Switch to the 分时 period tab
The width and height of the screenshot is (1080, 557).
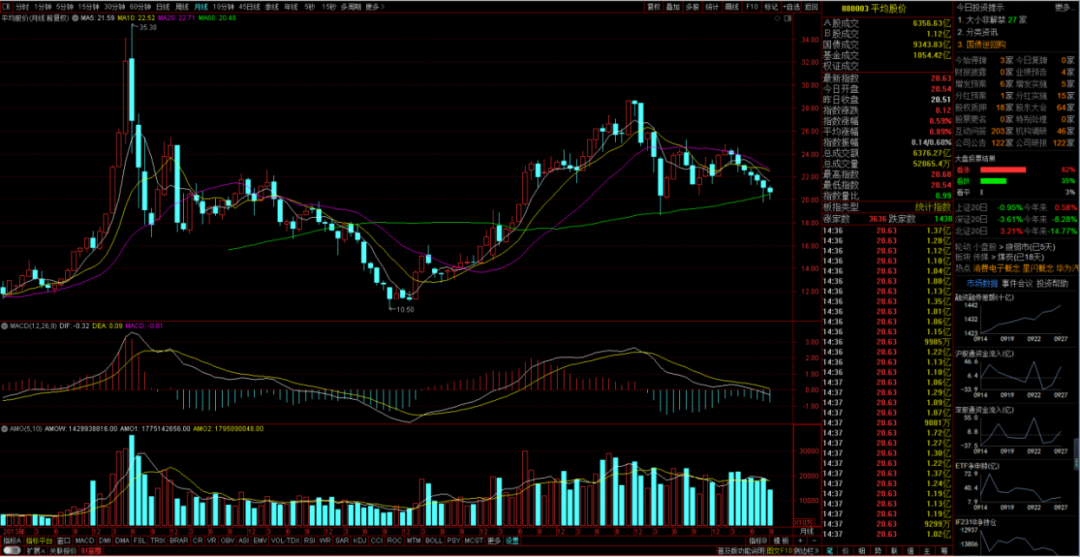pyautogui.click(x=23, y=7)
